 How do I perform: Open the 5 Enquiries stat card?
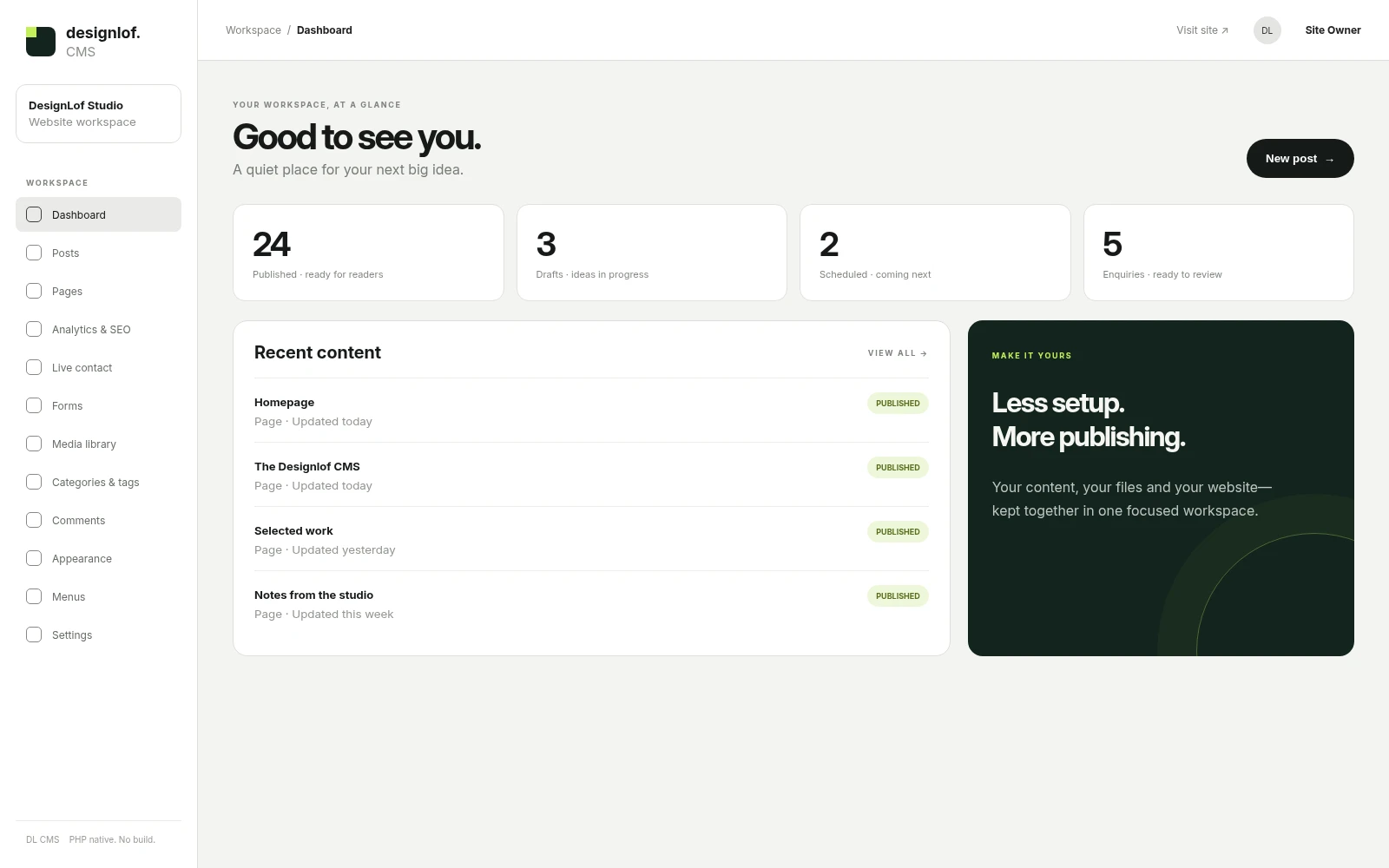1219,253
